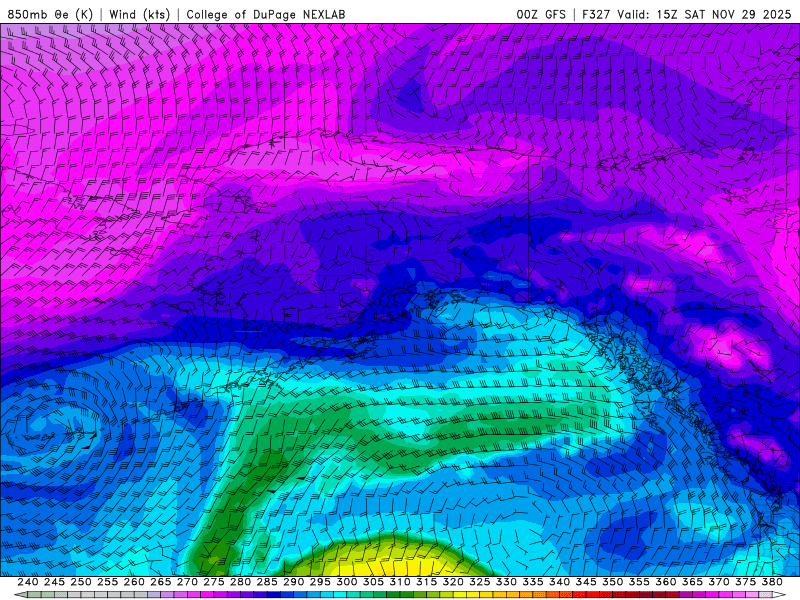Pick the 270 legend number
800x600 pixels.
click(x=187, y=582)
